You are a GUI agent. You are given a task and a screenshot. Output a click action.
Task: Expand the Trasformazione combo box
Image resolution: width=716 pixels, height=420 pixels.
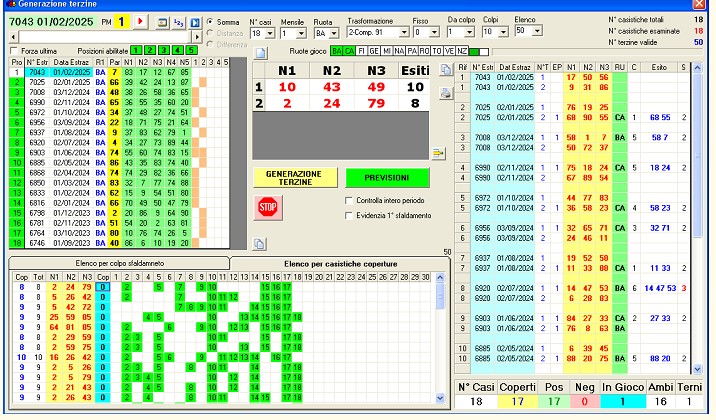click(403, 33)
